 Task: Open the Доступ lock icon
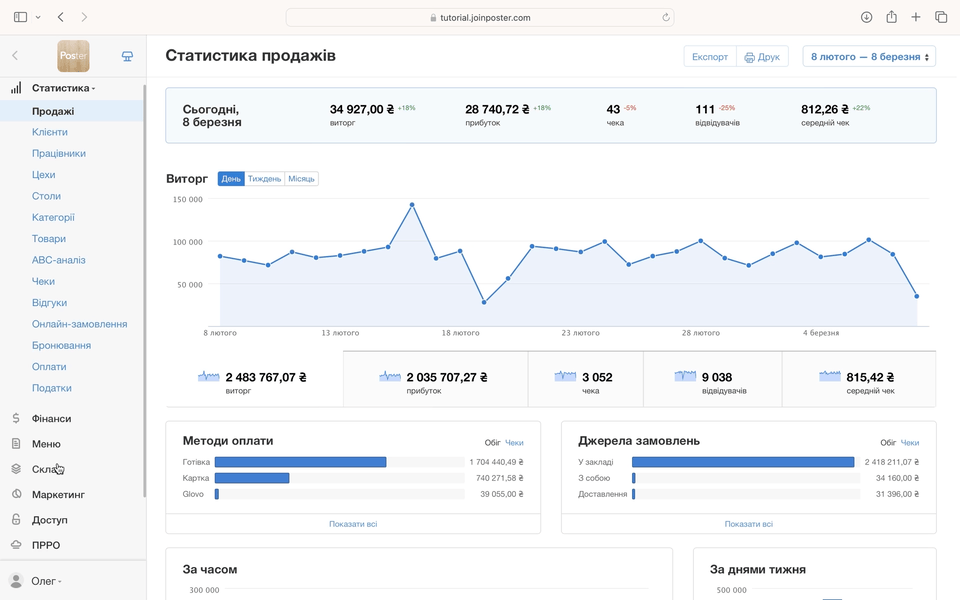click(x=16, y=520)
